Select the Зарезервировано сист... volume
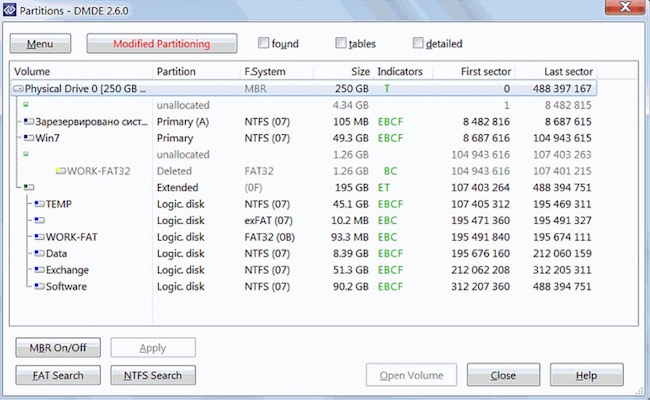 [x=91, y=121]
